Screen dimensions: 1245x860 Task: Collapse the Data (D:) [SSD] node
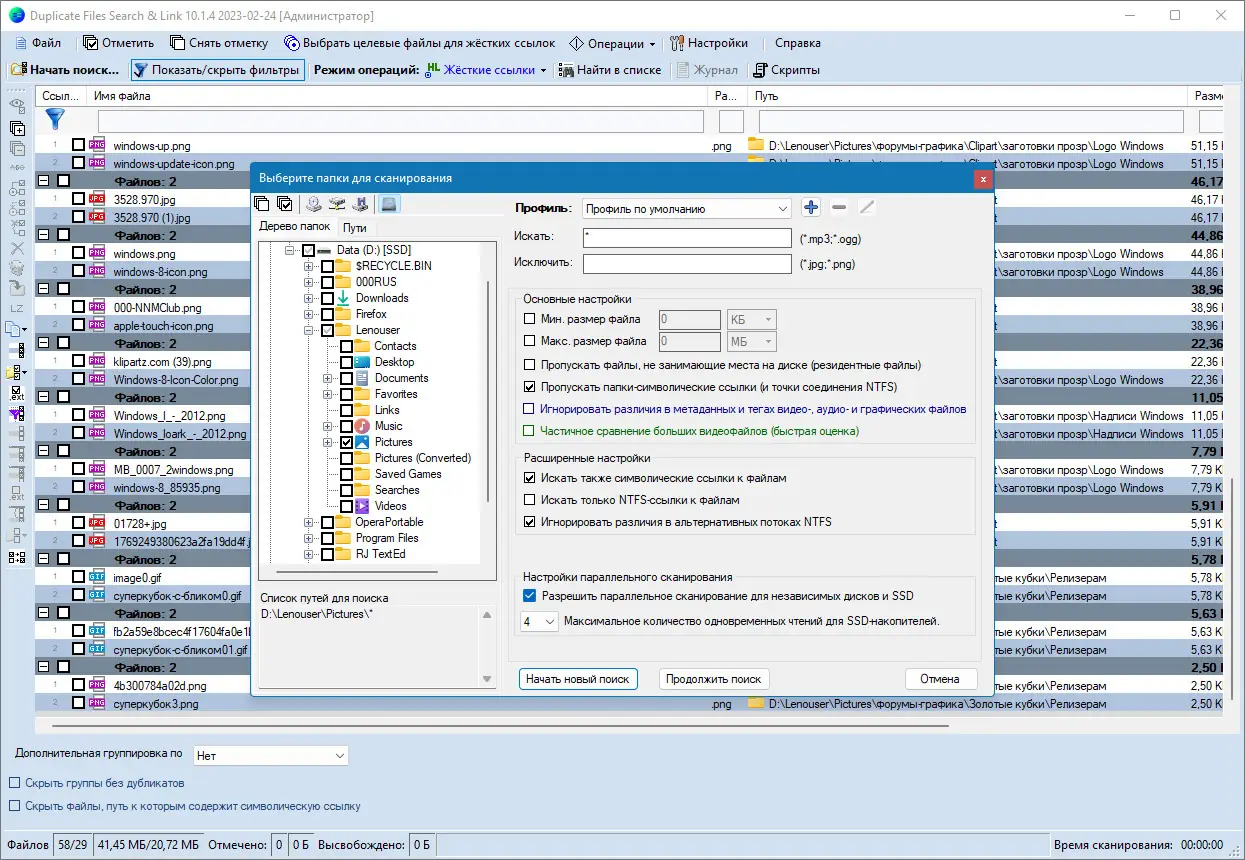click(x=290, y=250)
